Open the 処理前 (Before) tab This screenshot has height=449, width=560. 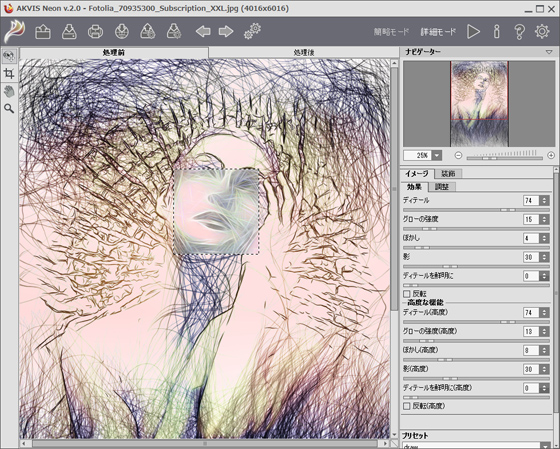click(x=114, y=53)
